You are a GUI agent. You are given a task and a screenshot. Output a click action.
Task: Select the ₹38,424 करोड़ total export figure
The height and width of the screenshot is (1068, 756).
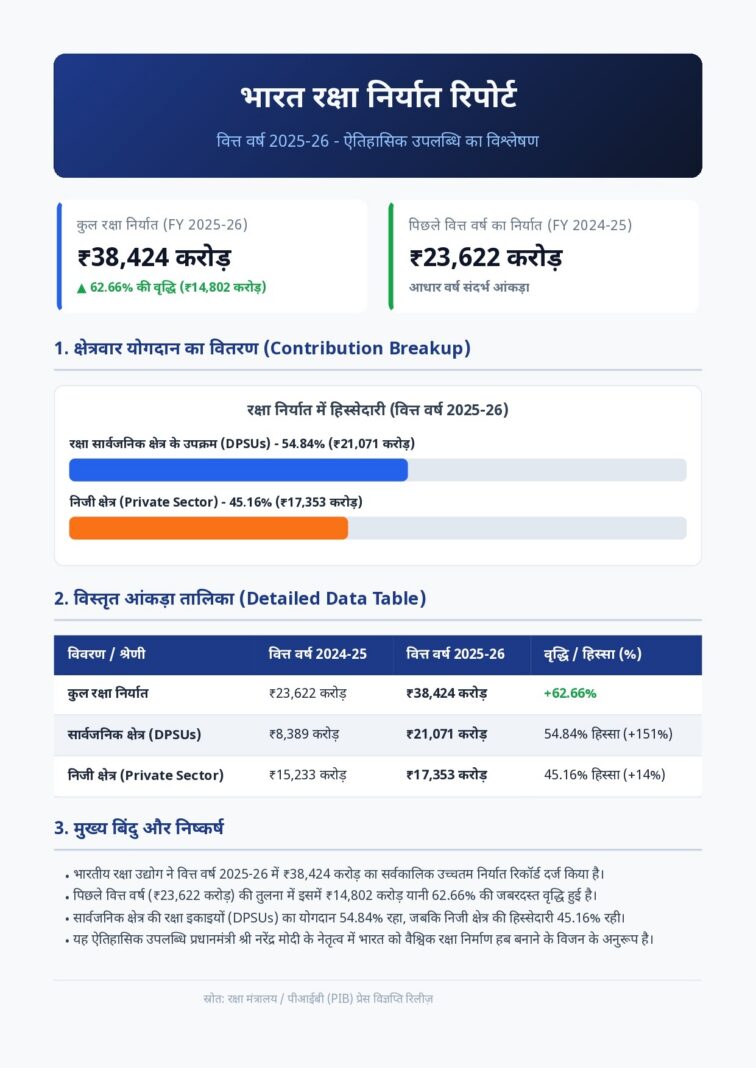(155, 257)
